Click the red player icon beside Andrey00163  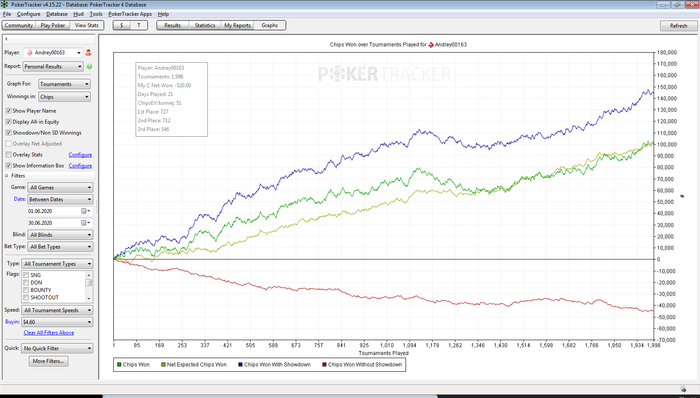(x=88, y=53)
